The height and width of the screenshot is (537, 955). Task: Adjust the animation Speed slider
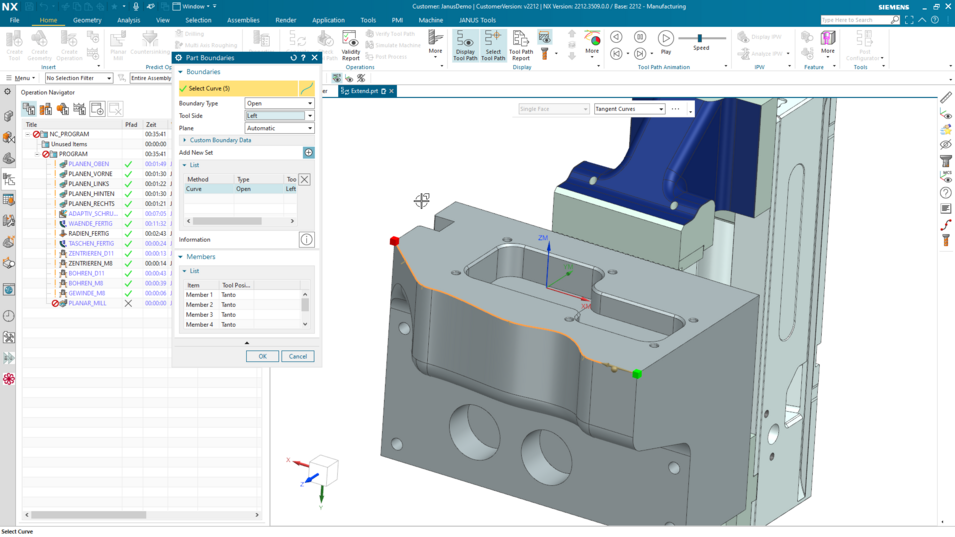[699, 38]
